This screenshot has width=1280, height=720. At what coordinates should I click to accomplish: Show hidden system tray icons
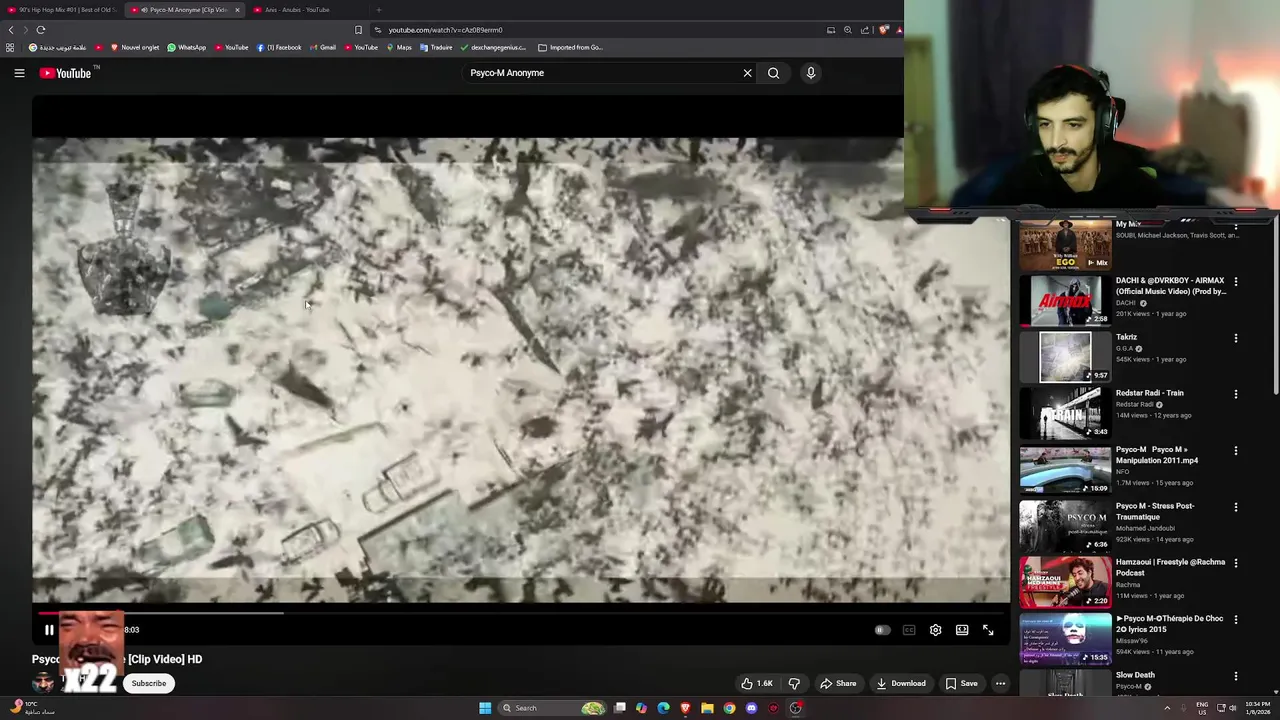pyautogui.click(x=1167, y=708)
